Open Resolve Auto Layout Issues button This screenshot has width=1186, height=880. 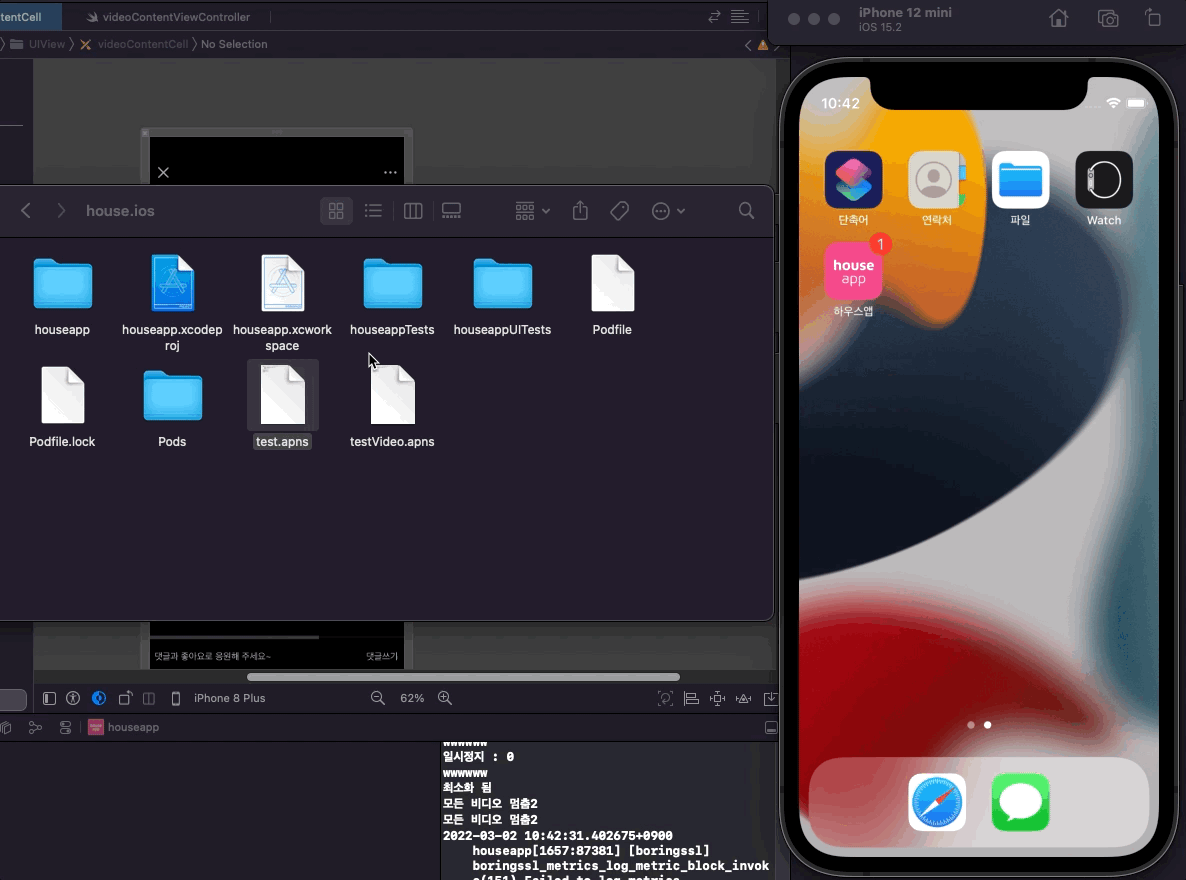click(744, 698)
